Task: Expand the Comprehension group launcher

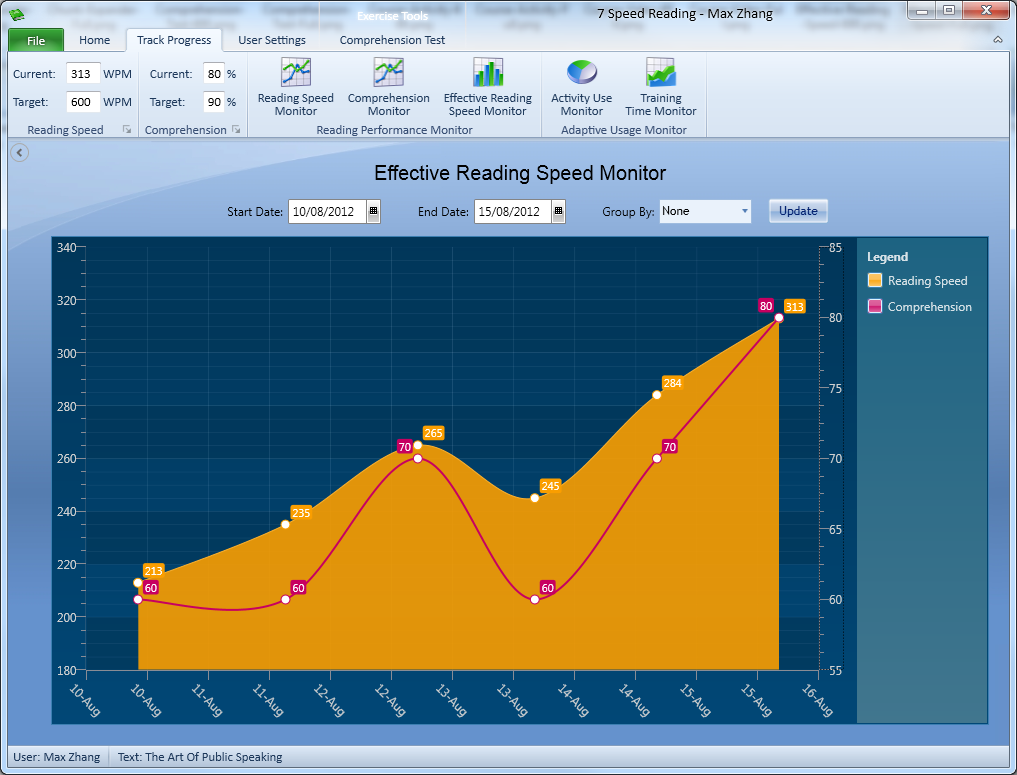Action: [x=236, y=130]
